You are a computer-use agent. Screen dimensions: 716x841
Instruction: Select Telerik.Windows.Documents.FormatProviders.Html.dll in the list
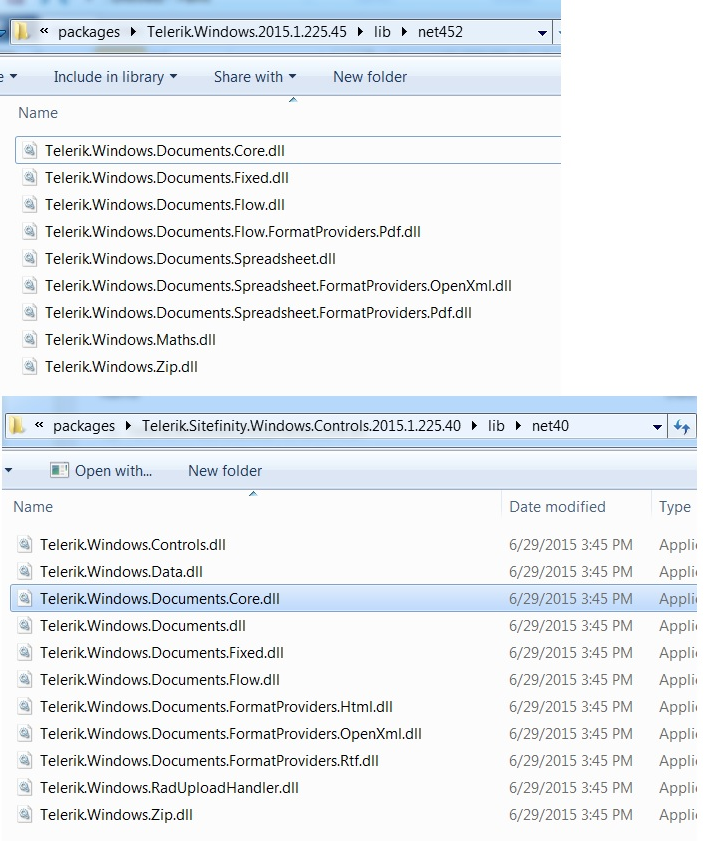pos(216,707)
